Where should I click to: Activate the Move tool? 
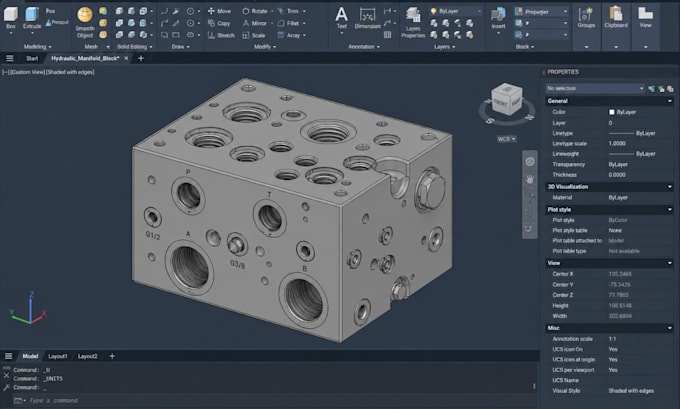(219, 11)
